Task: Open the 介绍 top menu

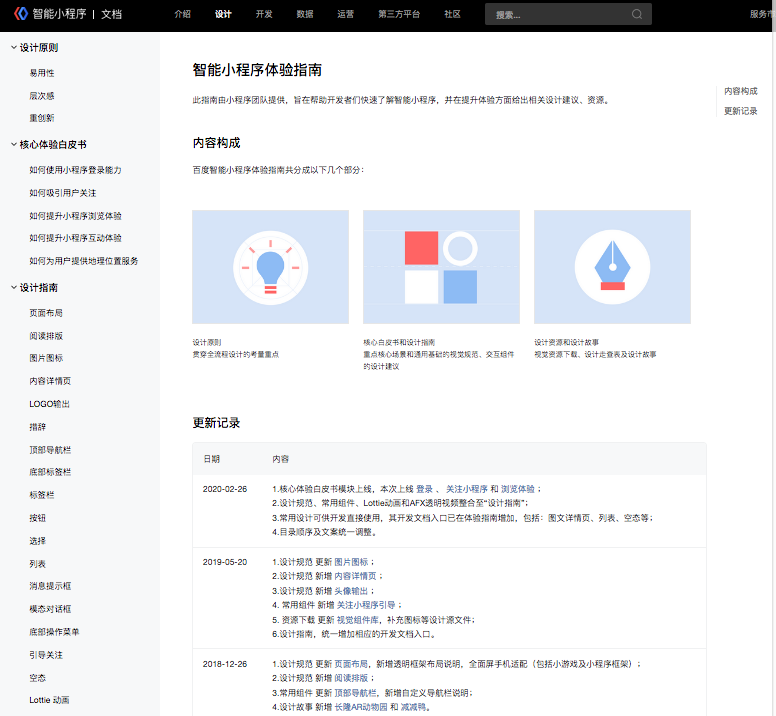Action: point(183,14)
